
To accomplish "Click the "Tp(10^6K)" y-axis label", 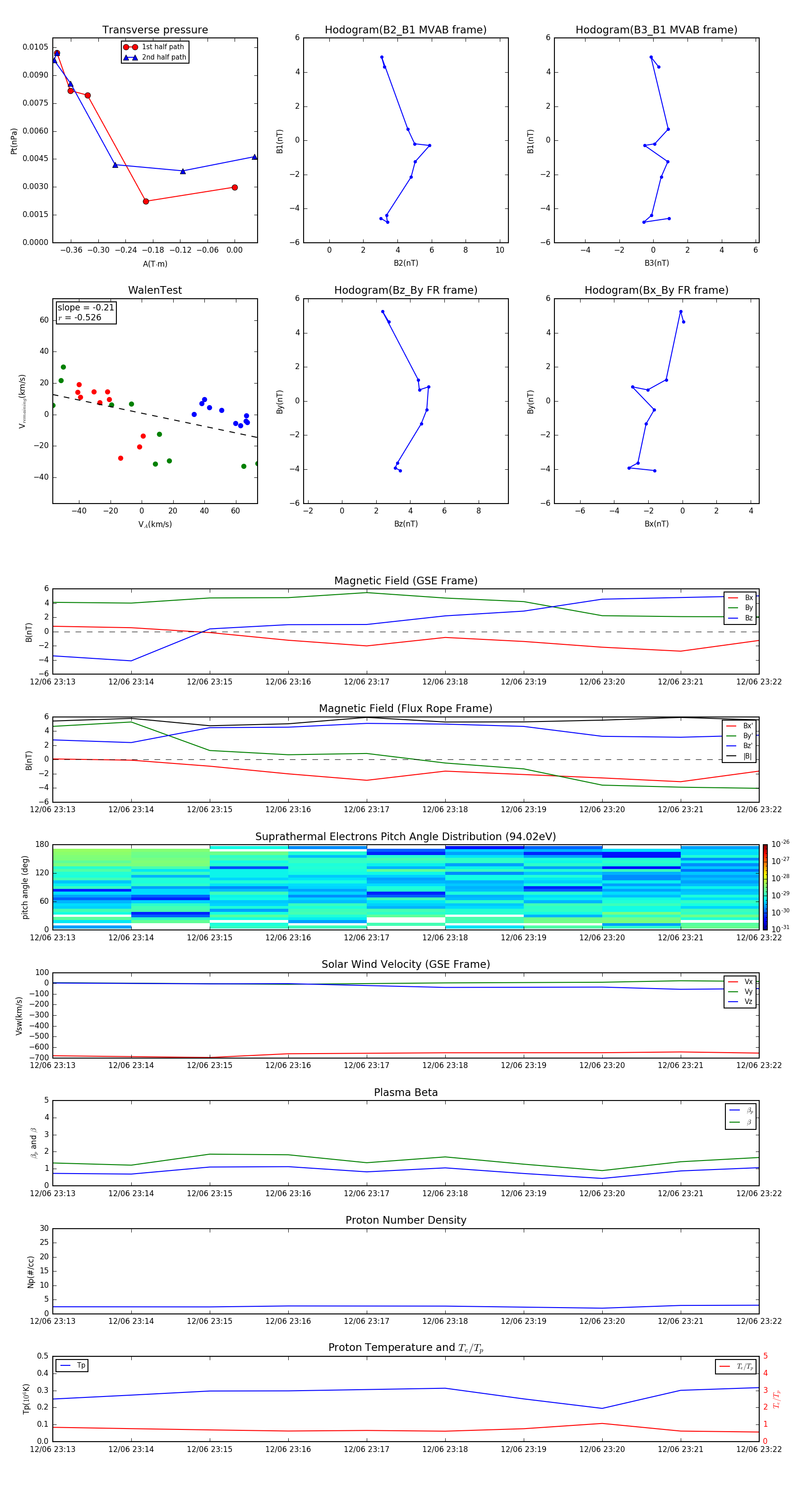I will (27, 1399).
